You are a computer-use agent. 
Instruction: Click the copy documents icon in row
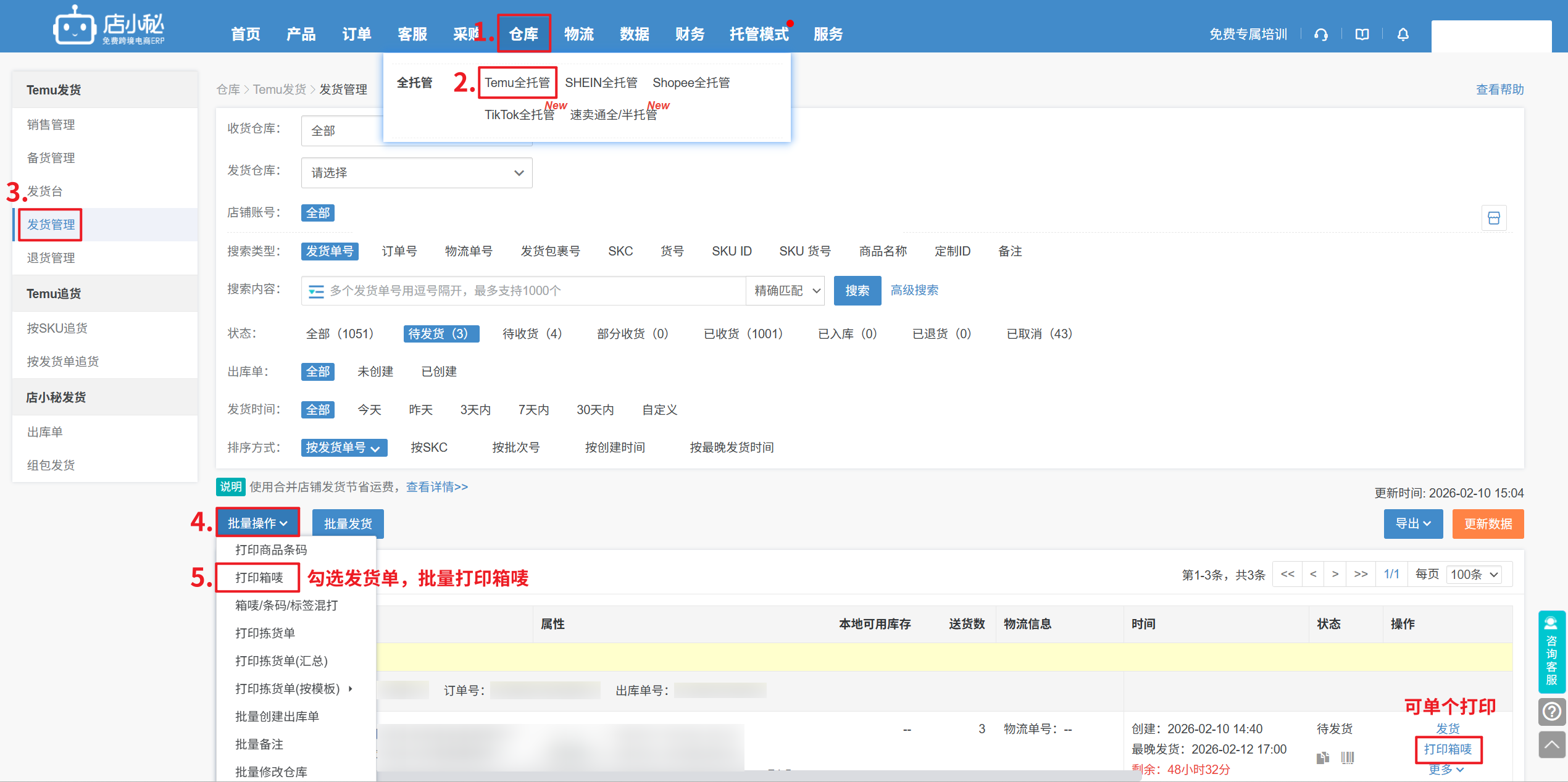[1322, 757]
